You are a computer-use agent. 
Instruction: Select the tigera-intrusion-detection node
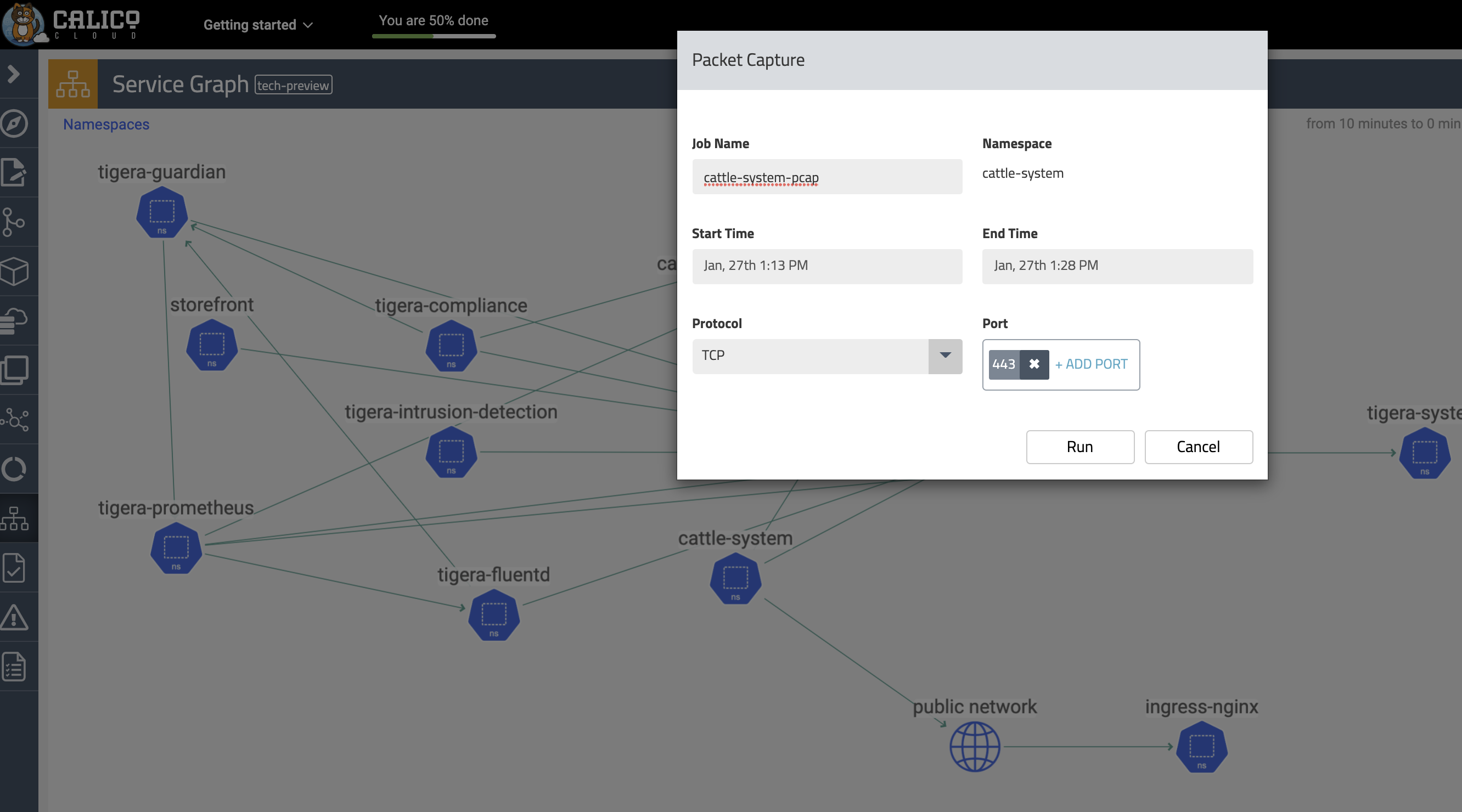pos(451,452)
